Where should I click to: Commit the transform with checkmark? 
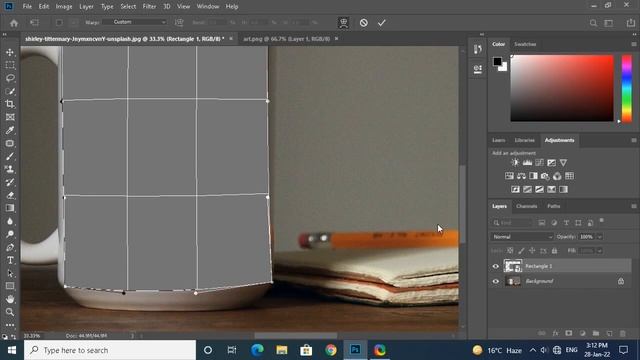coord(382,23)
